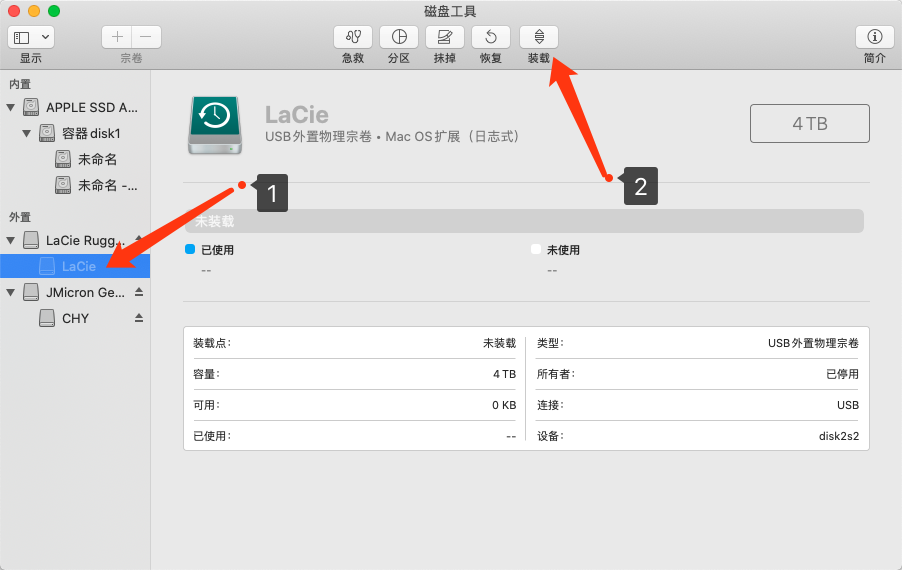
Task: Select the 未命名 -... data volume
Action: (x=75, y=185)
